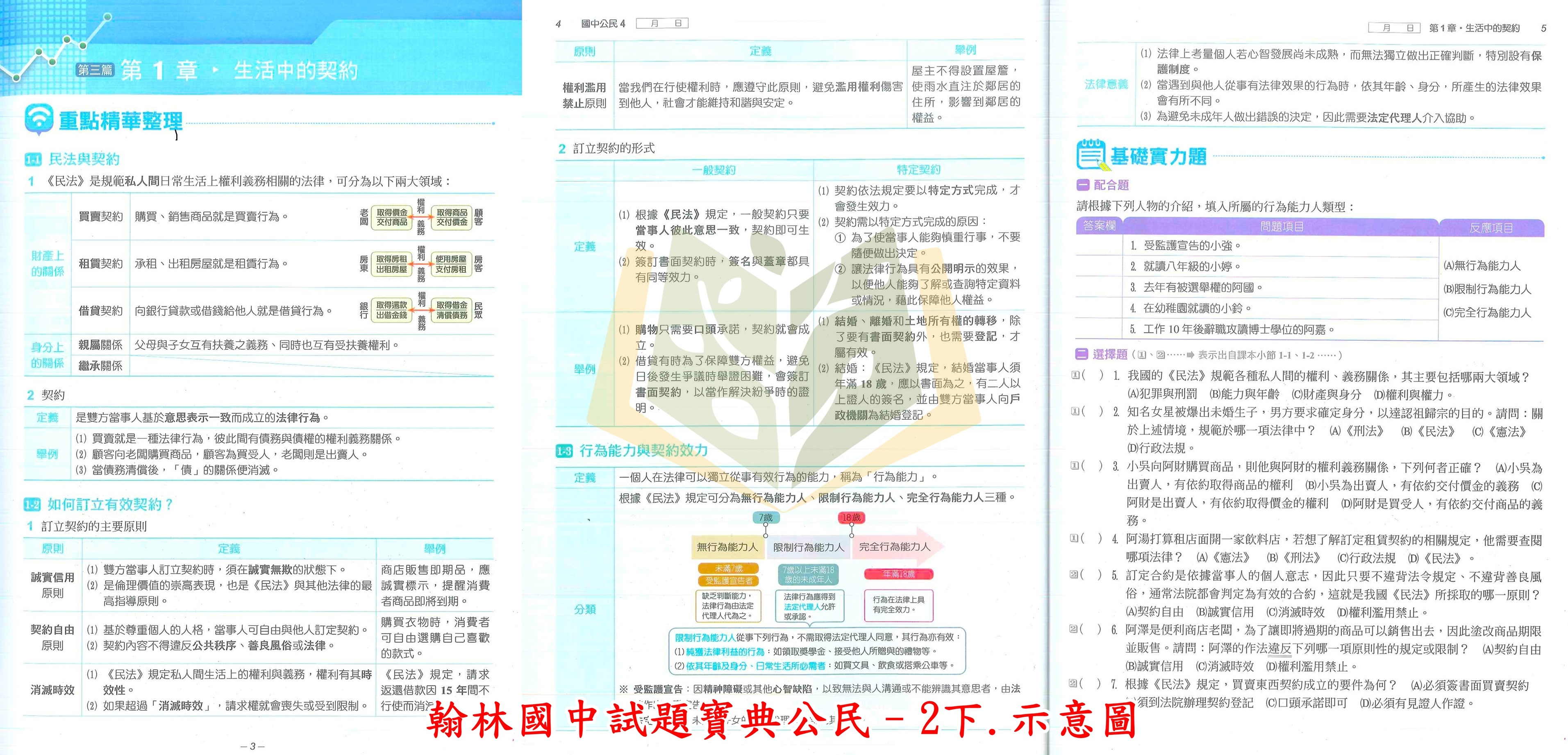
Task: Click the 使用房屋 支付房租 box
Action: pyautogui.click(x=451, y=264)
